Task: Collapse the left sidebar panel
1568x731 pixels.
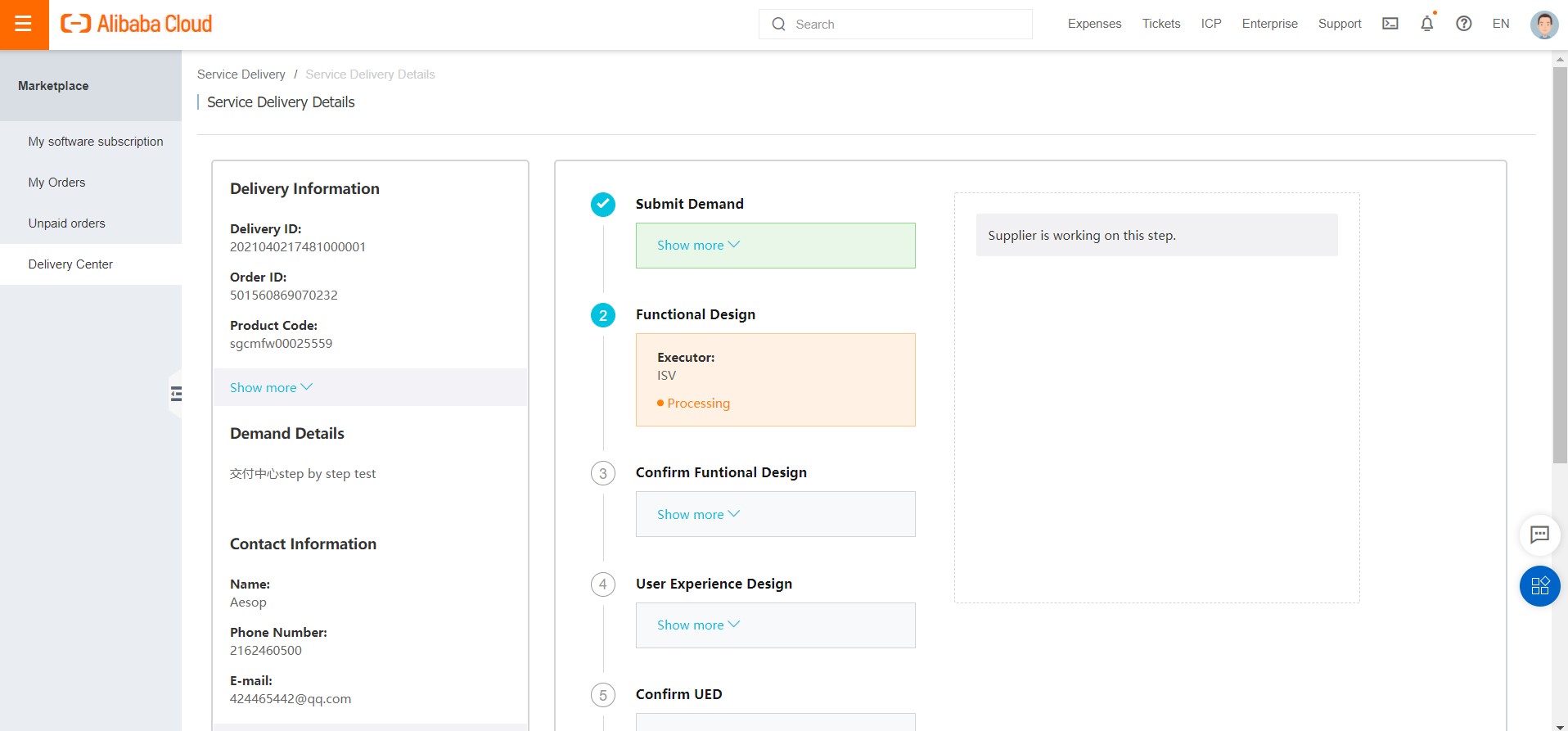Action: pos(176,394)
